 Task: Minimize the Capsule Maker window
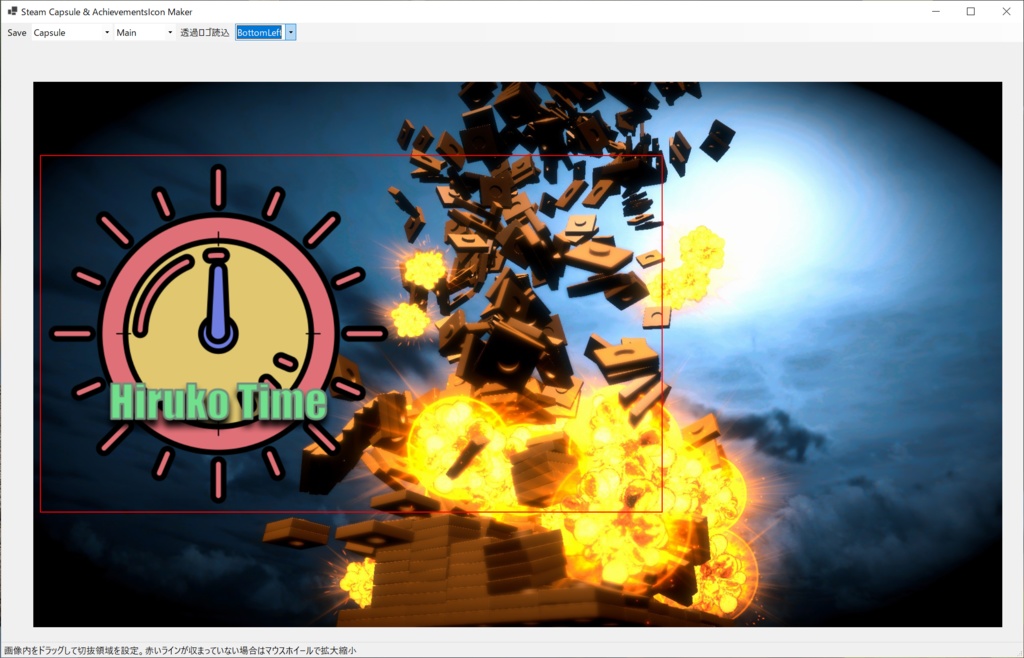936,11
